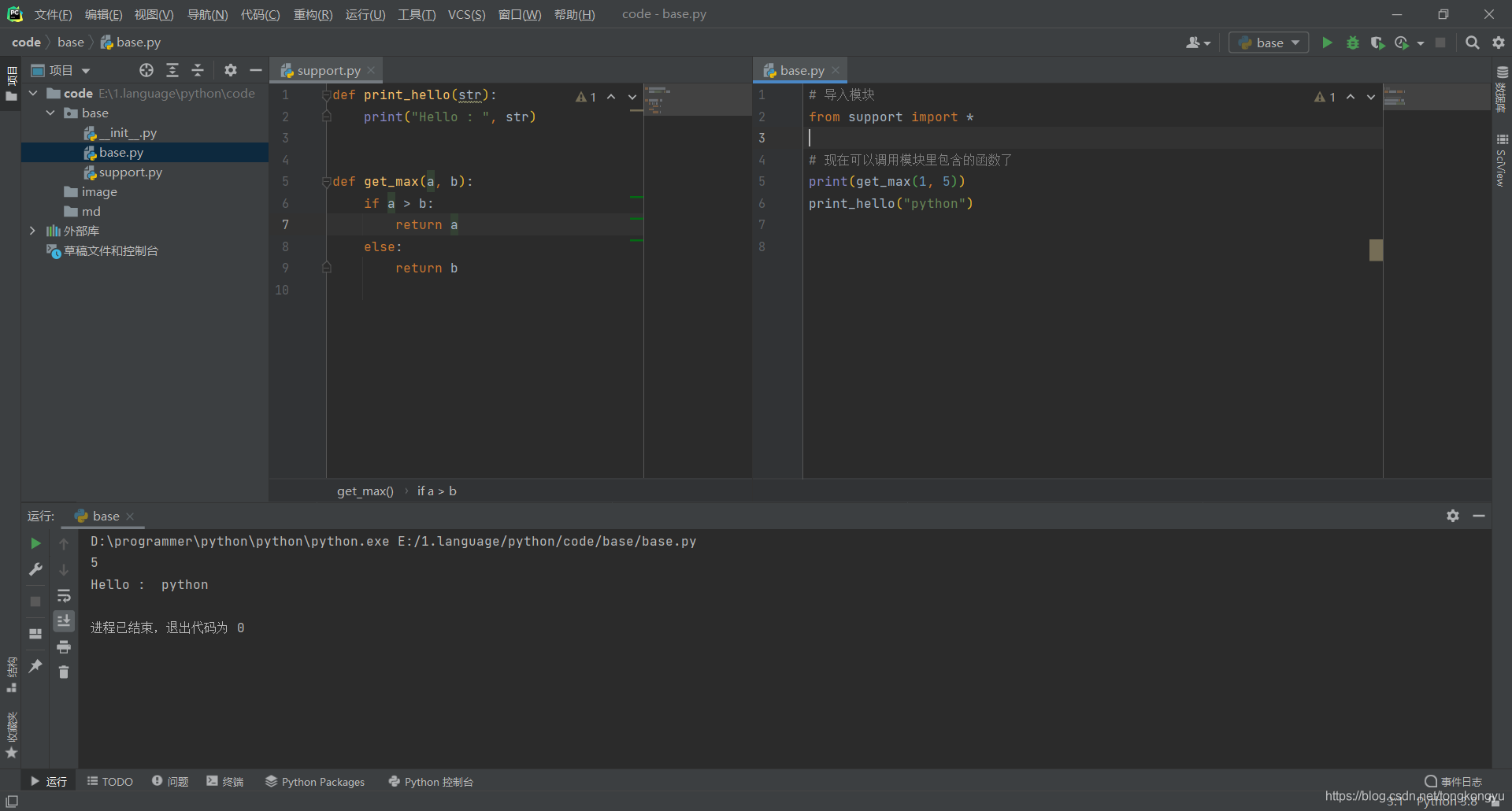The image size is (1512, 811).
Task: Toggle the Database side panel
Action: 1501,89
